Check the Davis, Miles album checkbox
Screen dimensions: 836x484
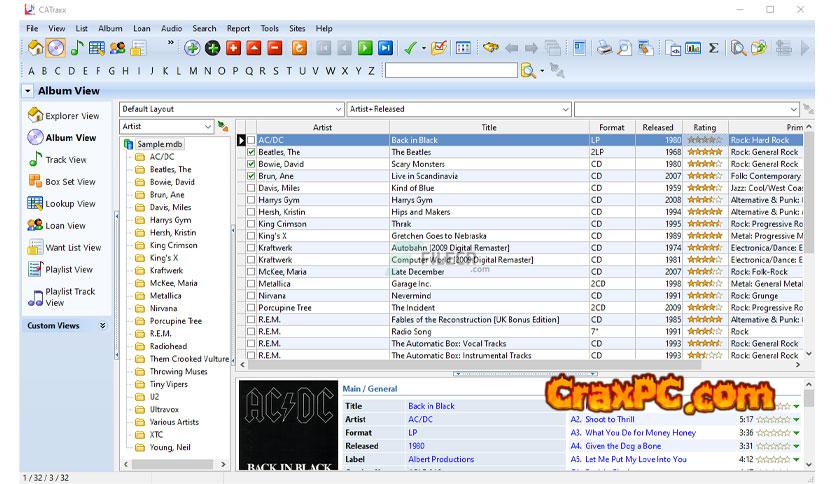tap(251, 188)
